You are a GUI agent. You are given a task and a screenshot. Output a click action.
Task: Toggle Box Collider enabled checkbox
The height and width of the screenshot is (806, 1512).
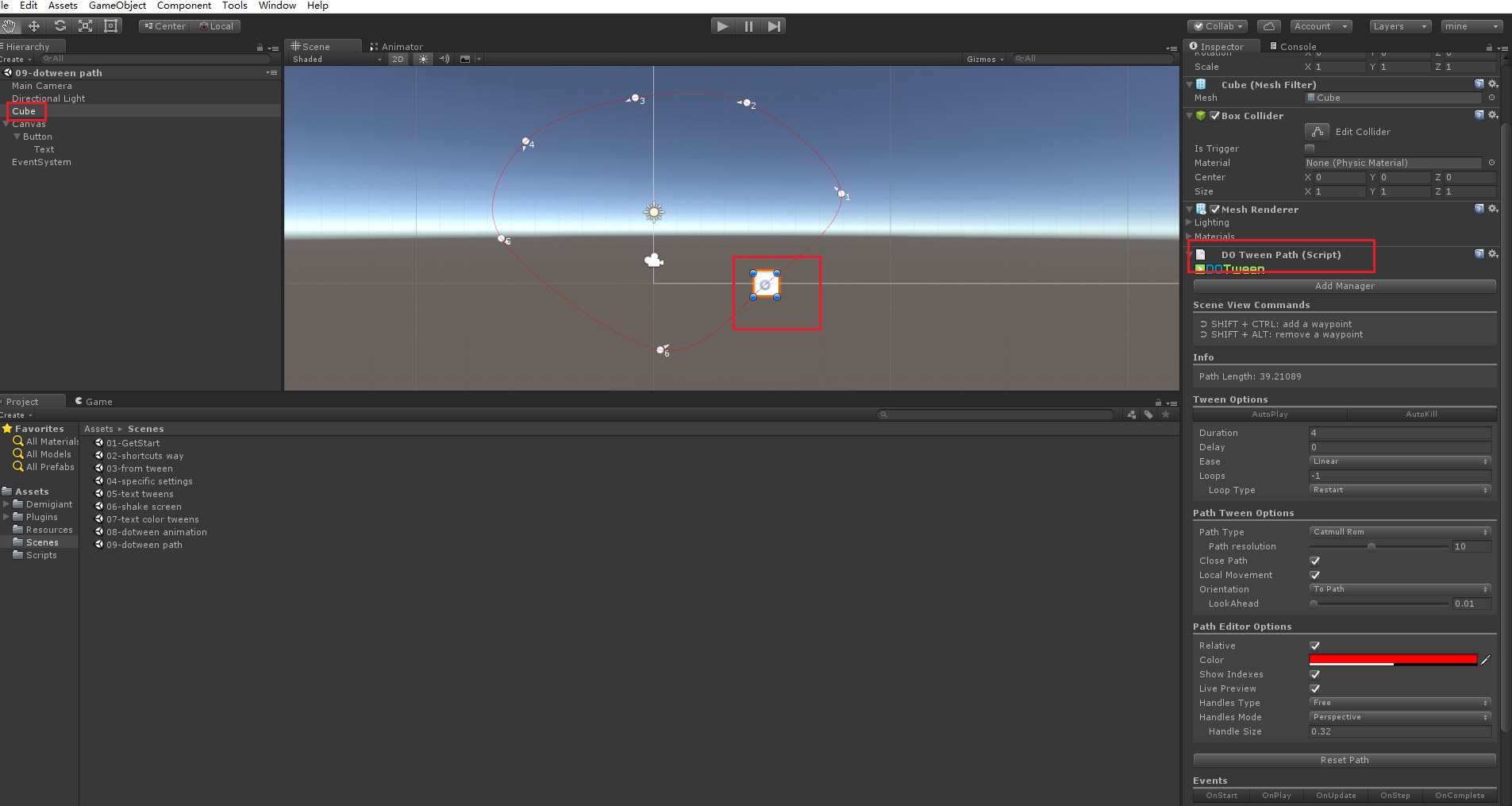coord(1214,115)
